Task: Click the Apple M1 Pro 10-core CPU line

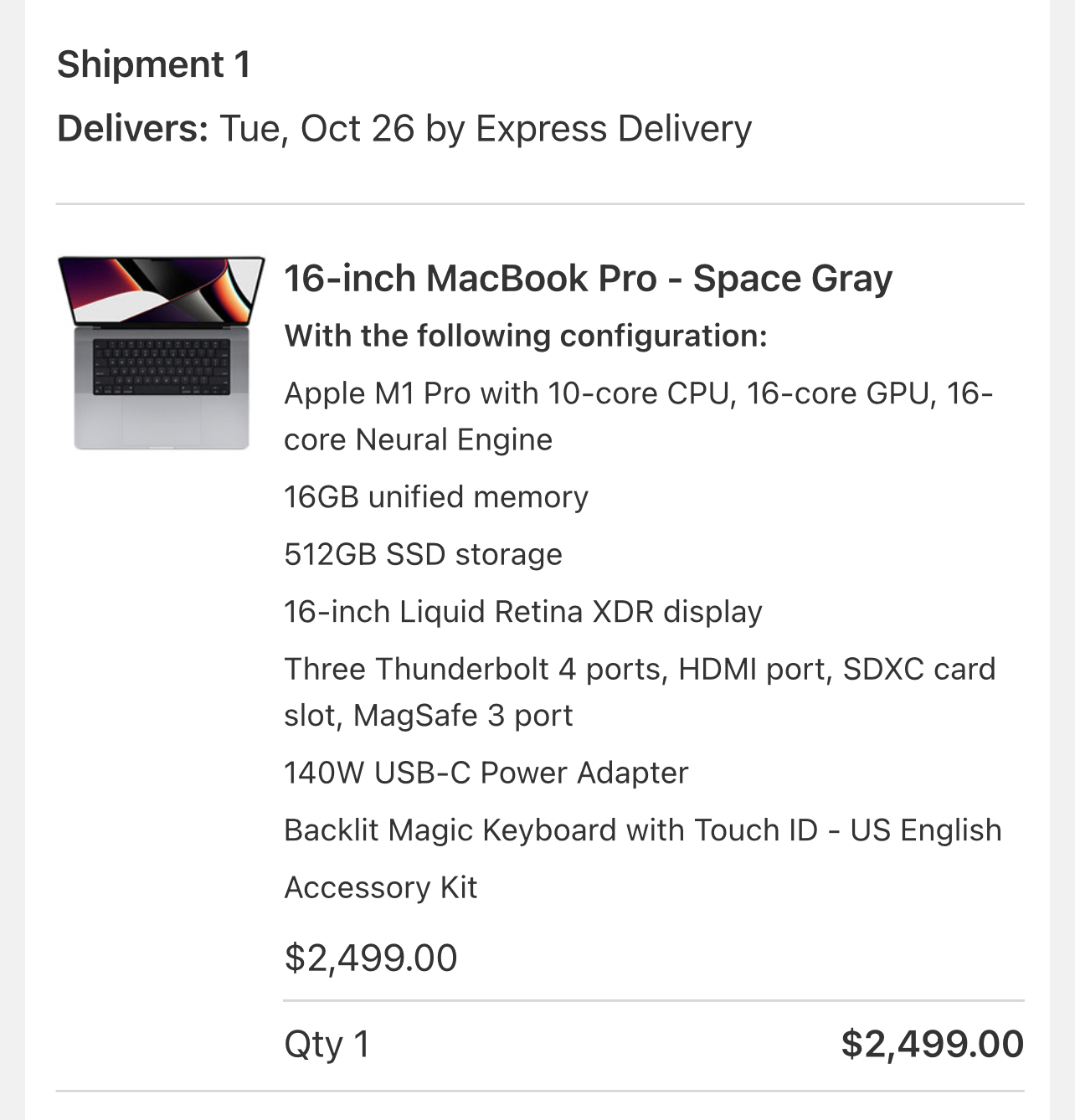Action: tap(638, 393)
